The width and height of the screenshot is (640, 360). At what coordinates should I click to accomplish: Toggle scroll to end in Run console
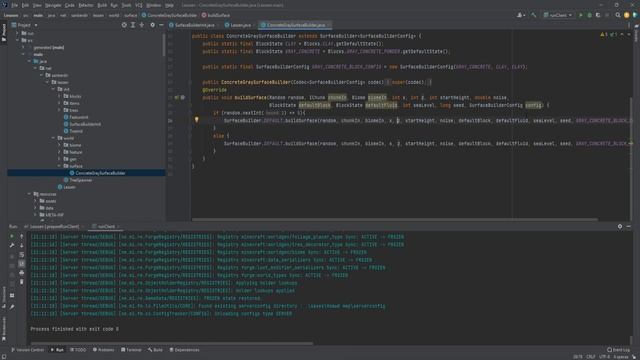pos(22,264)
